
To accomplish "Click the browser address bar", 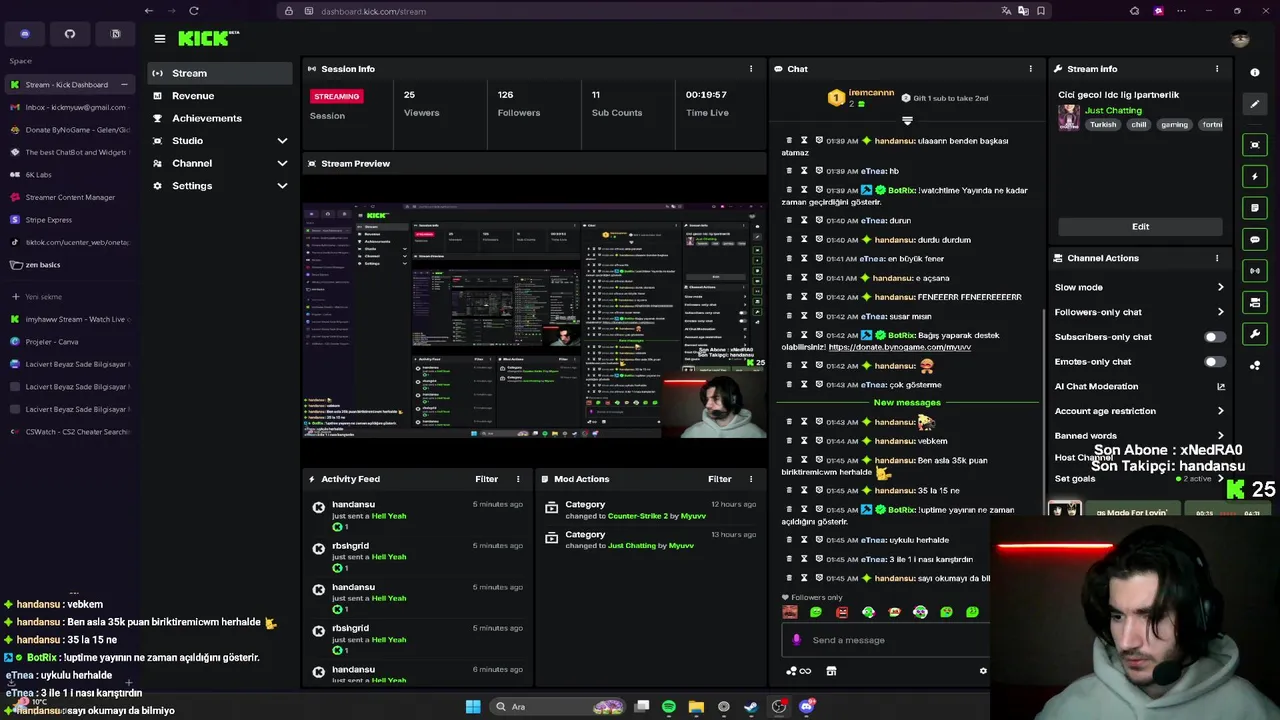I will tap(665, 11).
